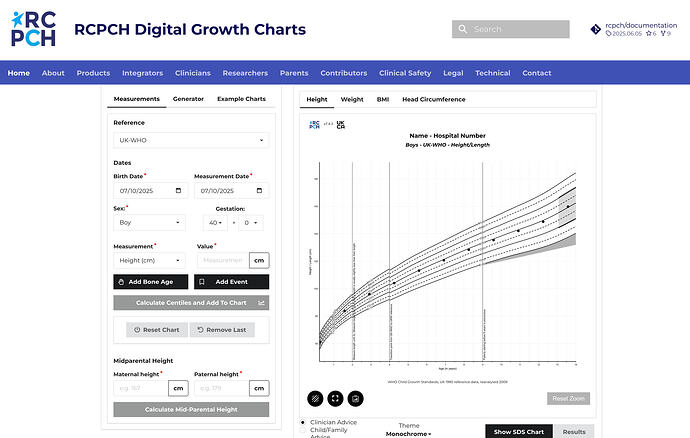Click Calculate Centiles and Add To Chart
Image resolution: width=690 pixels, height=438 pixels.
click(191, 303)
